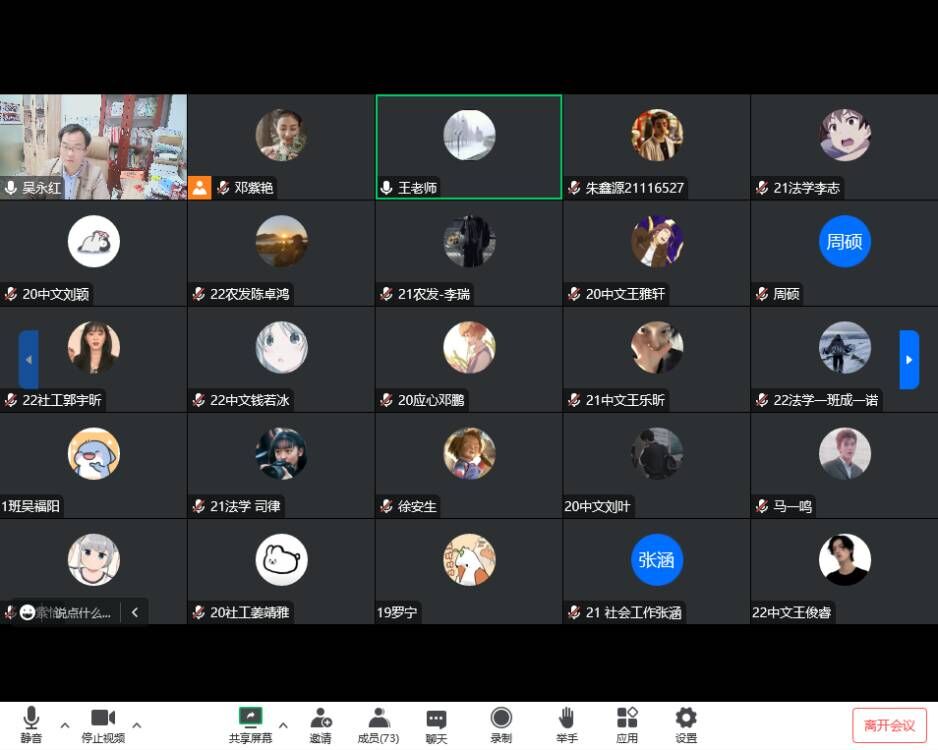Viewport: 938px width, 750px height.
Task: Start recording with the 录制 icon
Action: 501,718
